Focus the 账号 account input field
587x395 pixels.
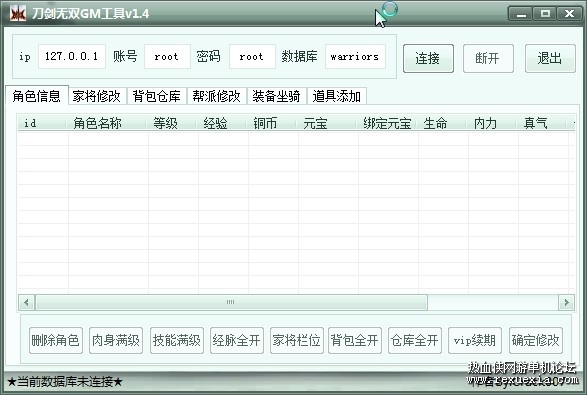pyautogui.click(x=167, y=57)
